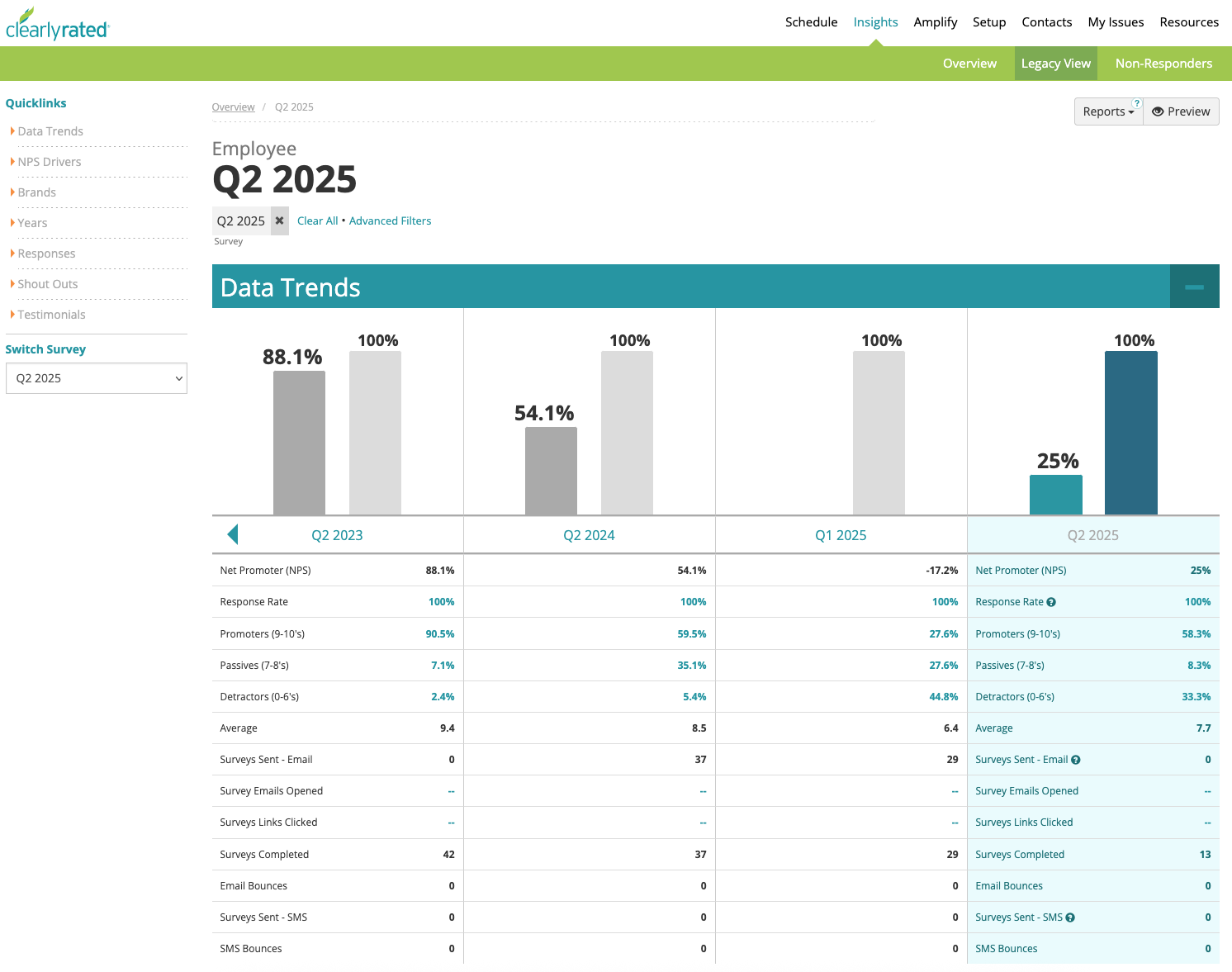Image resolution: width=1232 pixels, height=972 pixels.
Task: Click Q2 2025 Promoters value 58.3%
Action: [x=1196, y=634]
